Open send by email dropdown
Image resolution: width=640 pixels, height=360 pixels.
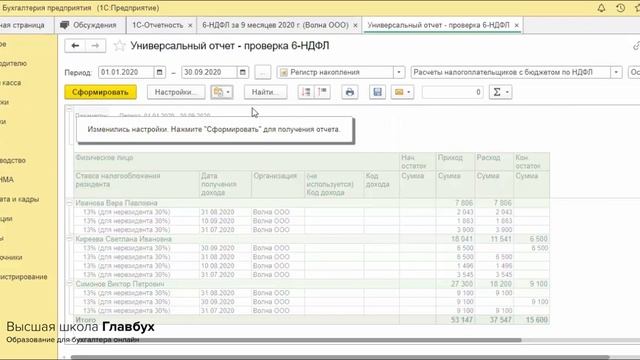pyautogui.click(x=402, y=92)
